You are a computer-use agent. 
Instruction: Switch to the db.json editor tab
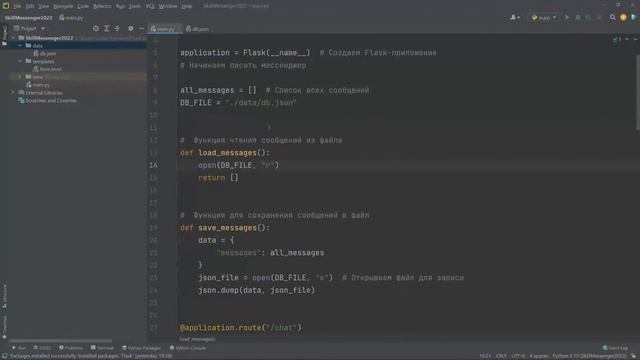click(x=198, y=29)
